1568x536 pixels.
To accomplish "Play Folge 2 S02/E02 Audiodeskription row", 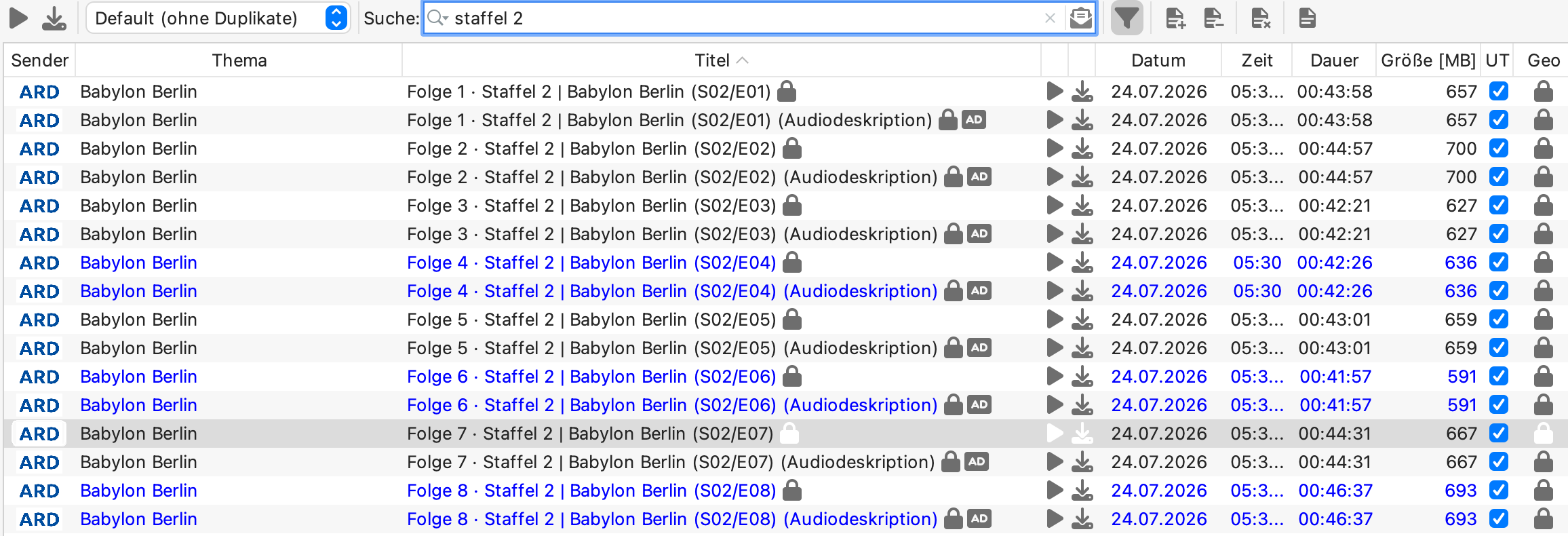I will pos(1055,176).
